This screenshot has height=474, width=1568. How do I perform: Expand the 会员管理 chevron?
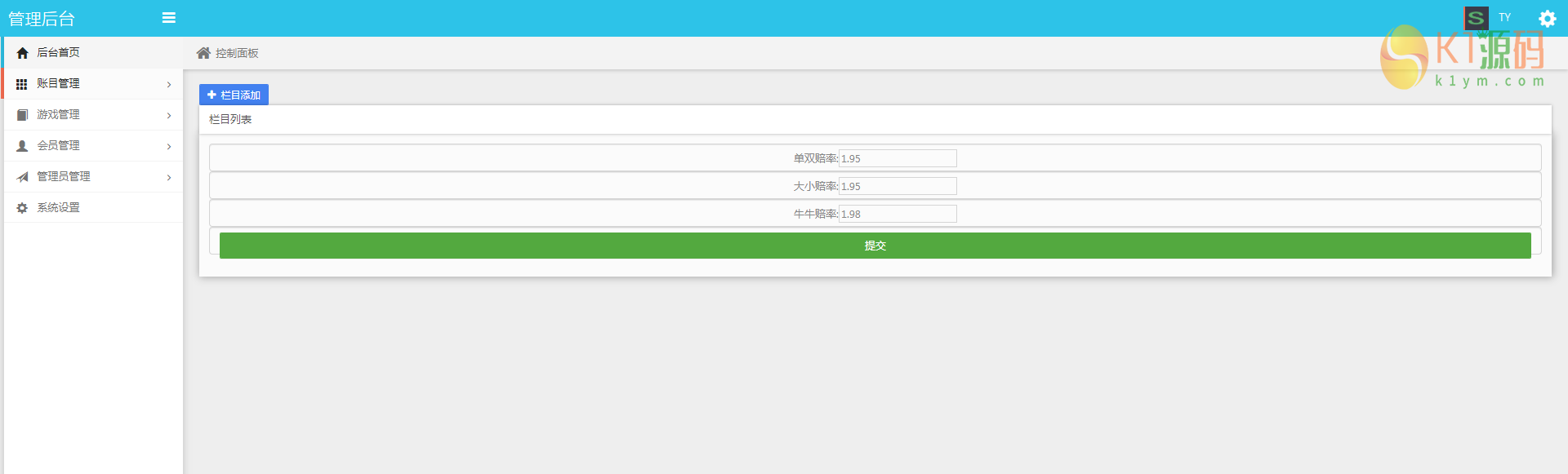(x=169, y=147)
